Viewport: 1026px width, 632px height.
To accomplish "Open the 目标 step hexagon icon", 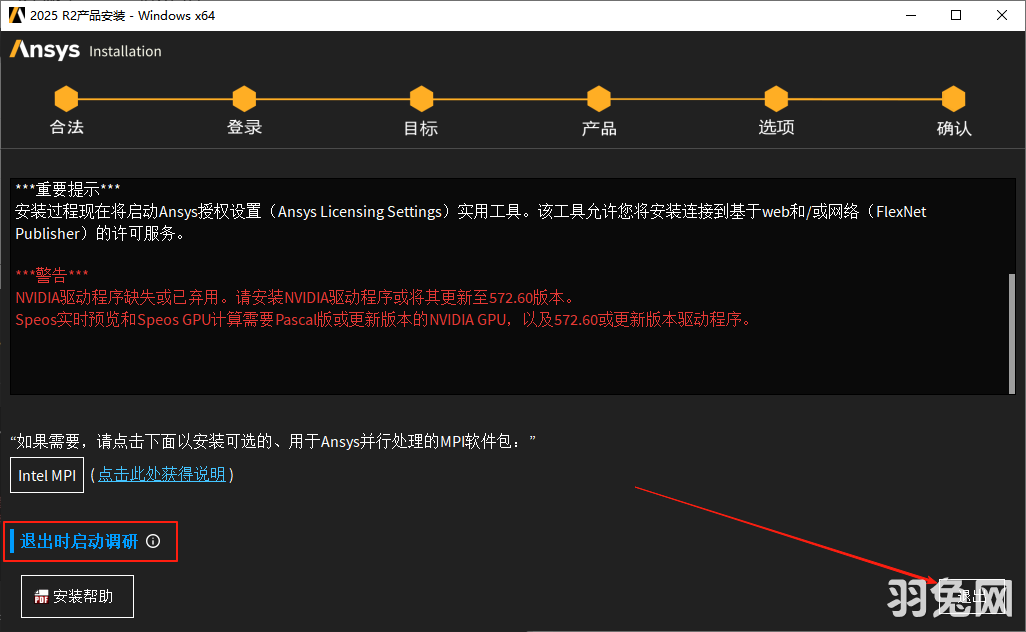I will (421, 98).
